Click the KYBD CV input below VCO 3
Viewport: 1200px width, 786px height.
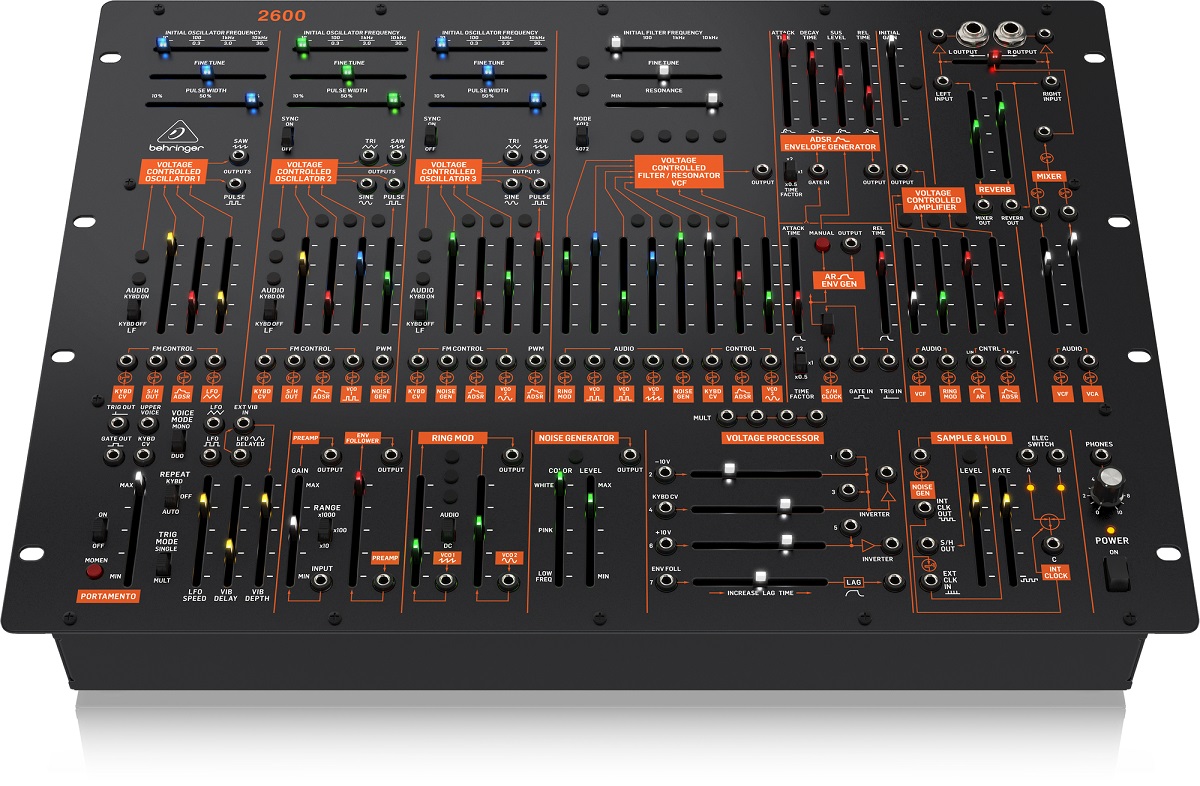tap(417, 360)
